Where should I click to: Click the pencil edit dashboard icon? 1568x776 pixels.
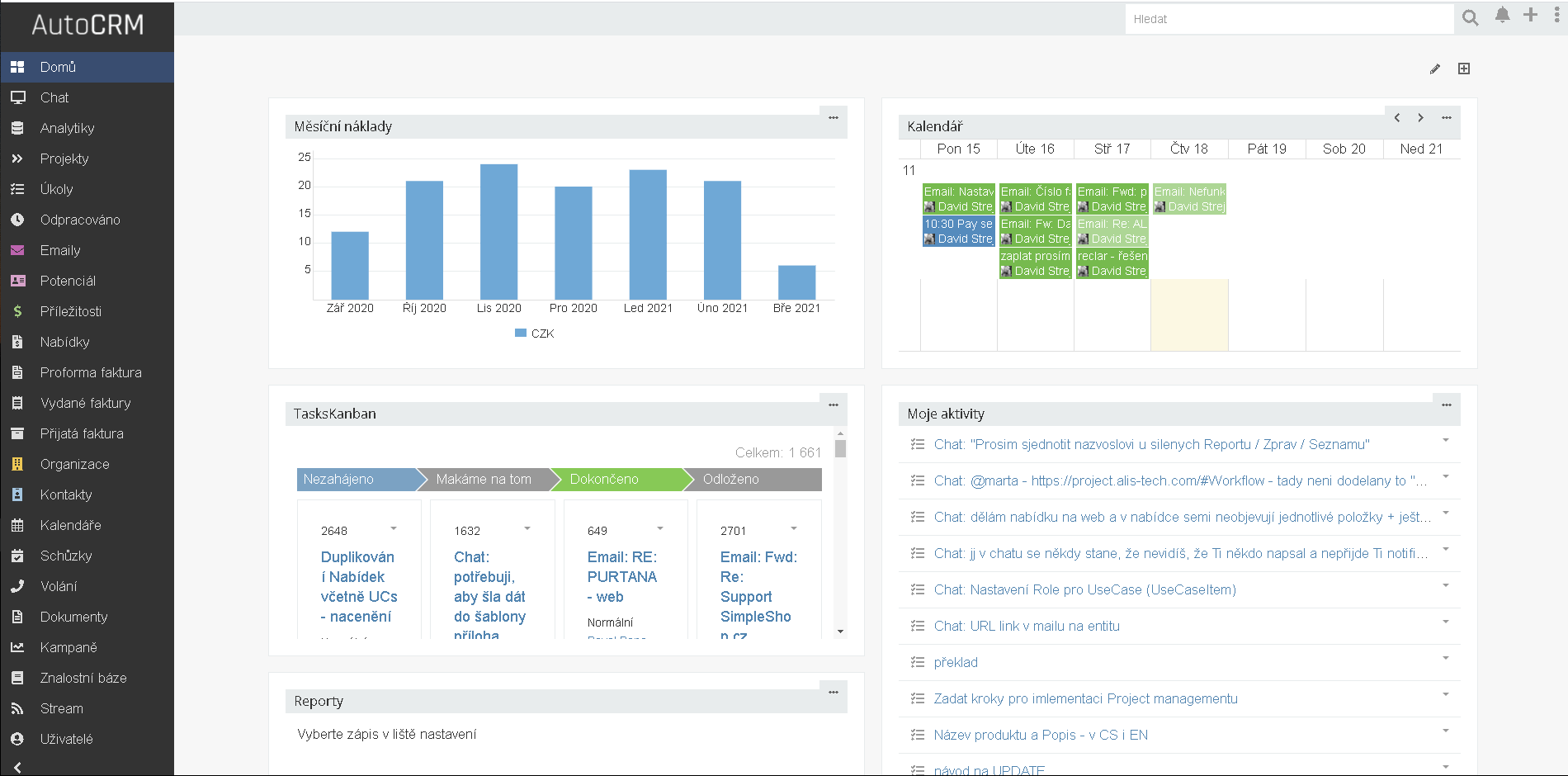(x=1435, y=69)
